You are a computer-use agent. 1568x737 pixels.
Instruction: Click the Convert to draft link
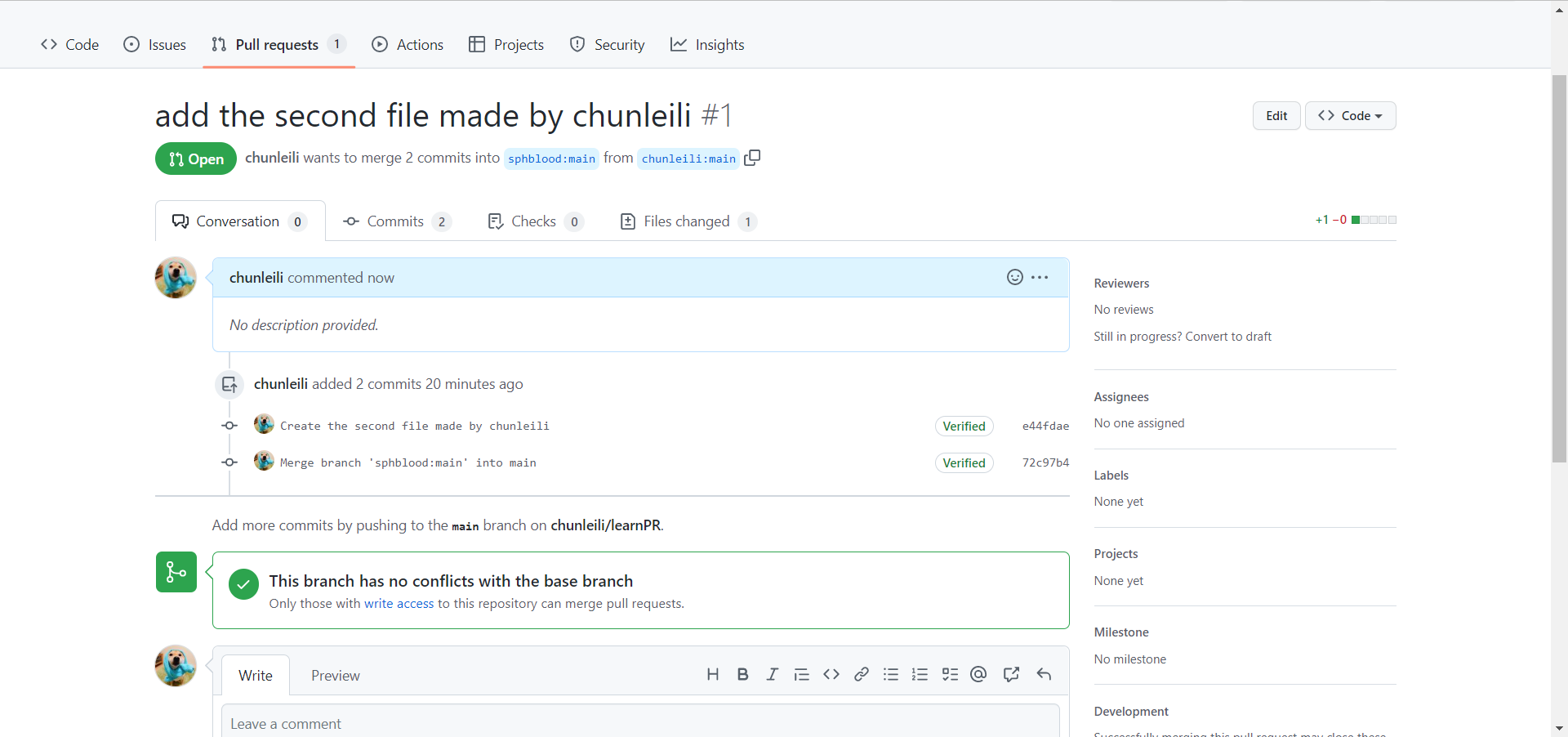point(1228,337)
